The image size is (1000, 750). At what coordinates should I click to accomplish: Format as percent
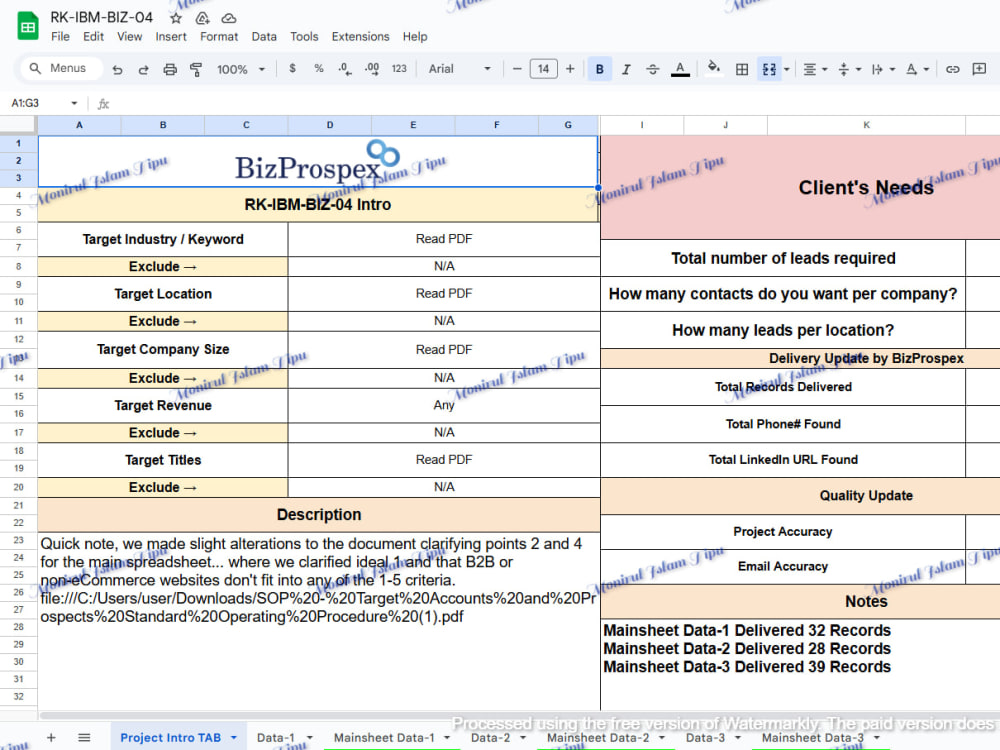pyautogui.click(x=319, y=68)
